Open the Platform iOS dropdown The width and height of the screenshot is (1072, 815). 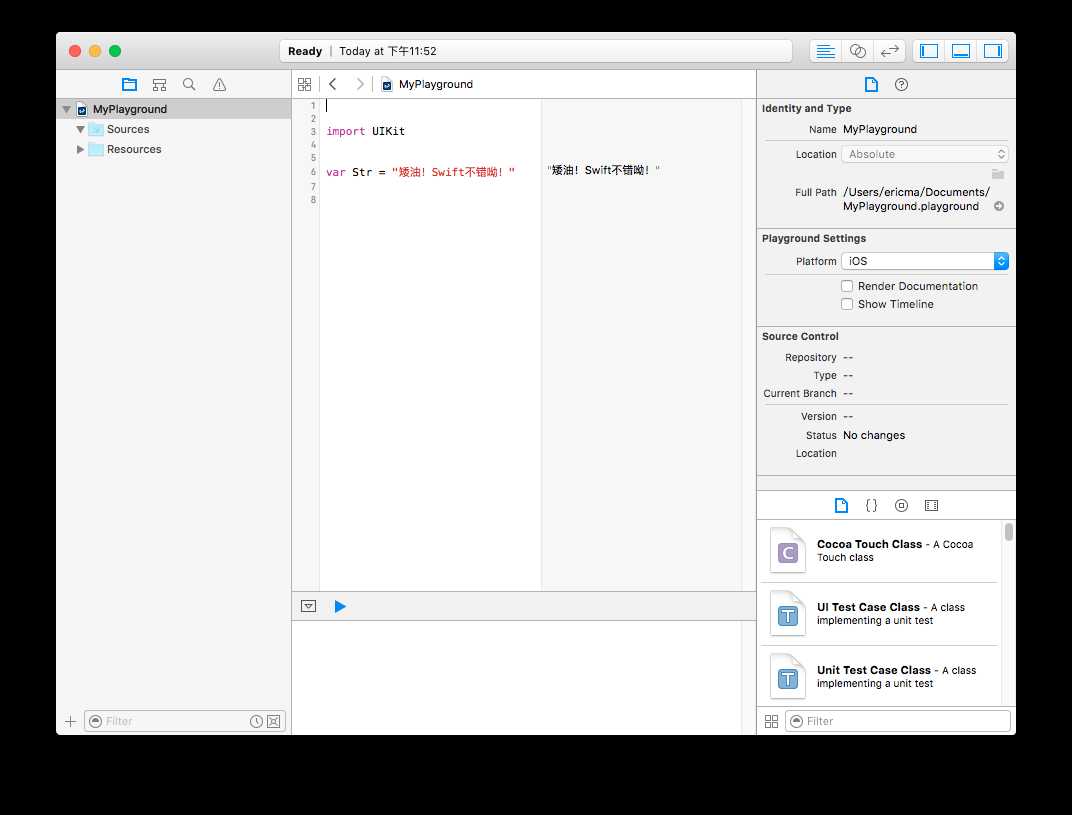pos(925,261)
